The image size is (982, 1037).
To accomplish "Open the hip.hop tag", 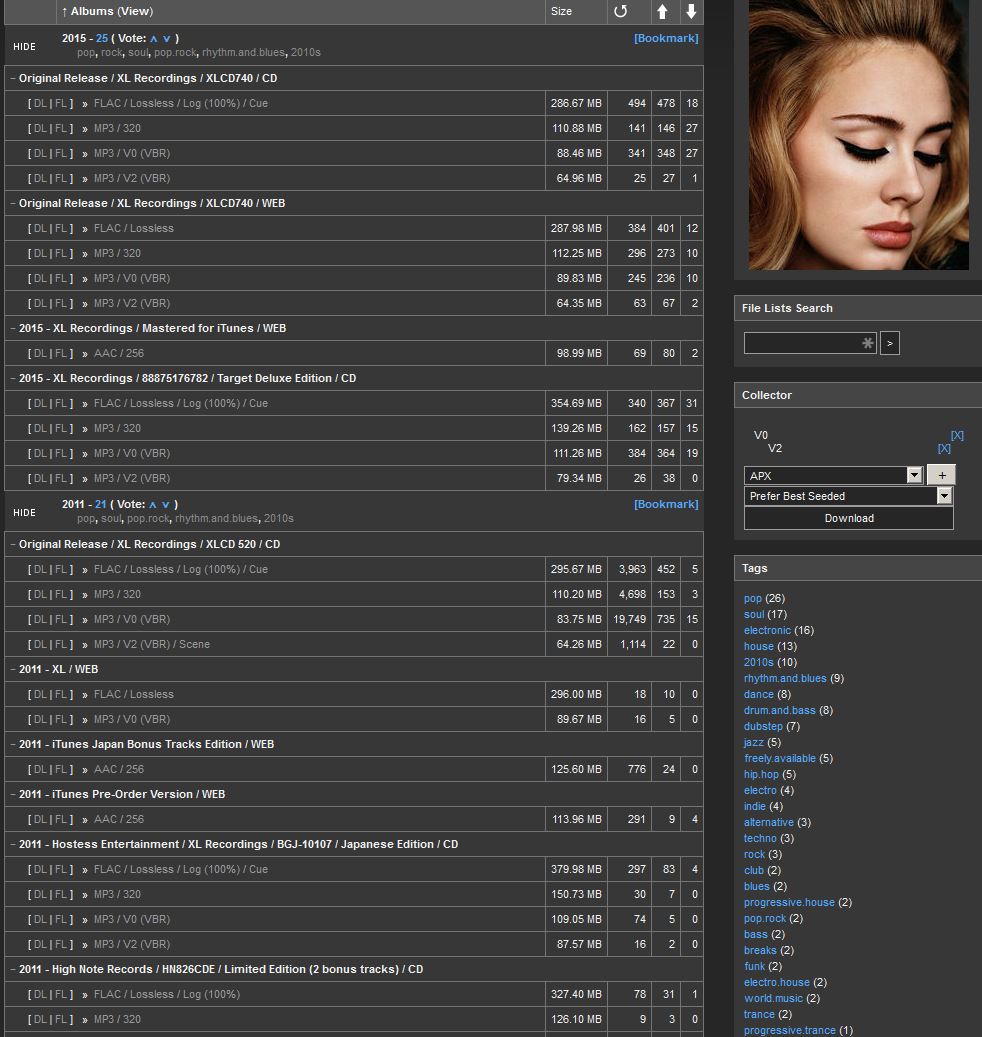I will [761, 774].
